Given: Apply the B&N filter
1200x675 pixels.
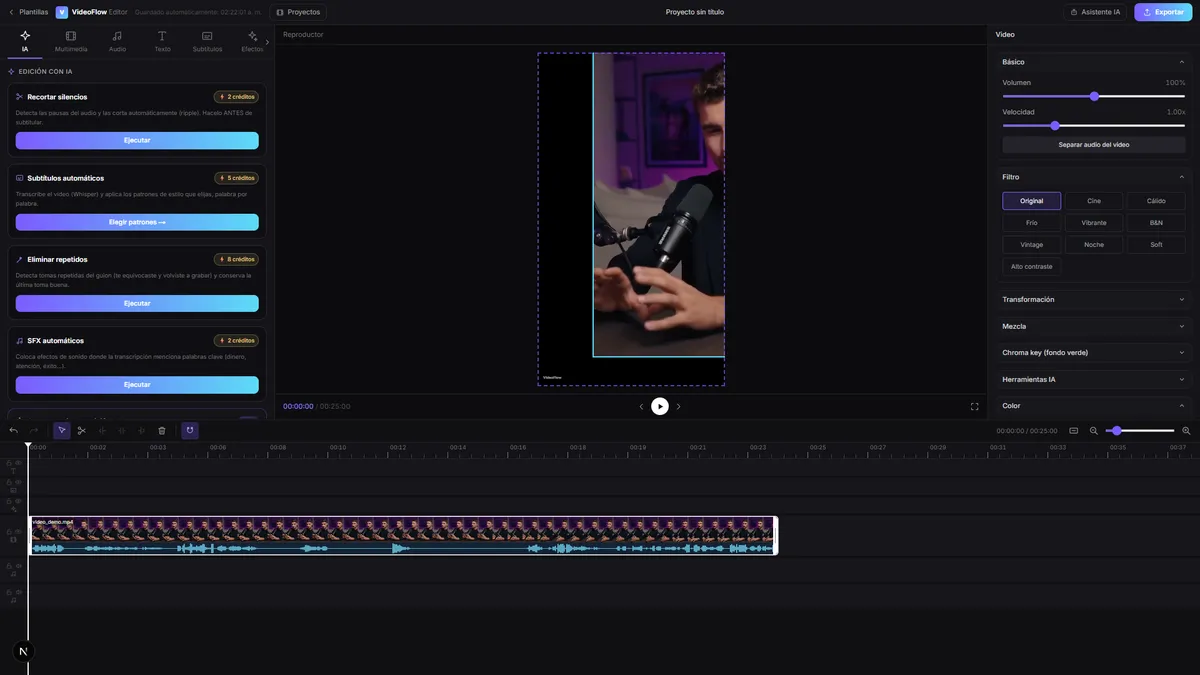Looking at the screenshot, I should click(1156, 223).
